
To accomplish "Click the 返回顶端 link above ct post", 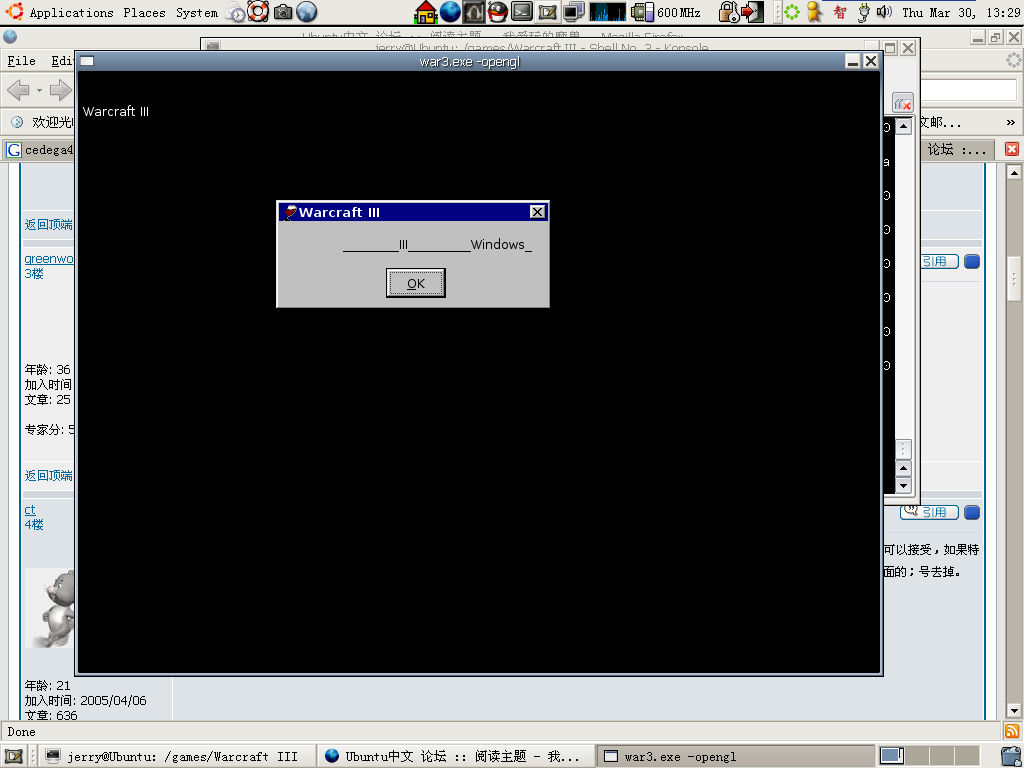I will (x=49, y=475).
